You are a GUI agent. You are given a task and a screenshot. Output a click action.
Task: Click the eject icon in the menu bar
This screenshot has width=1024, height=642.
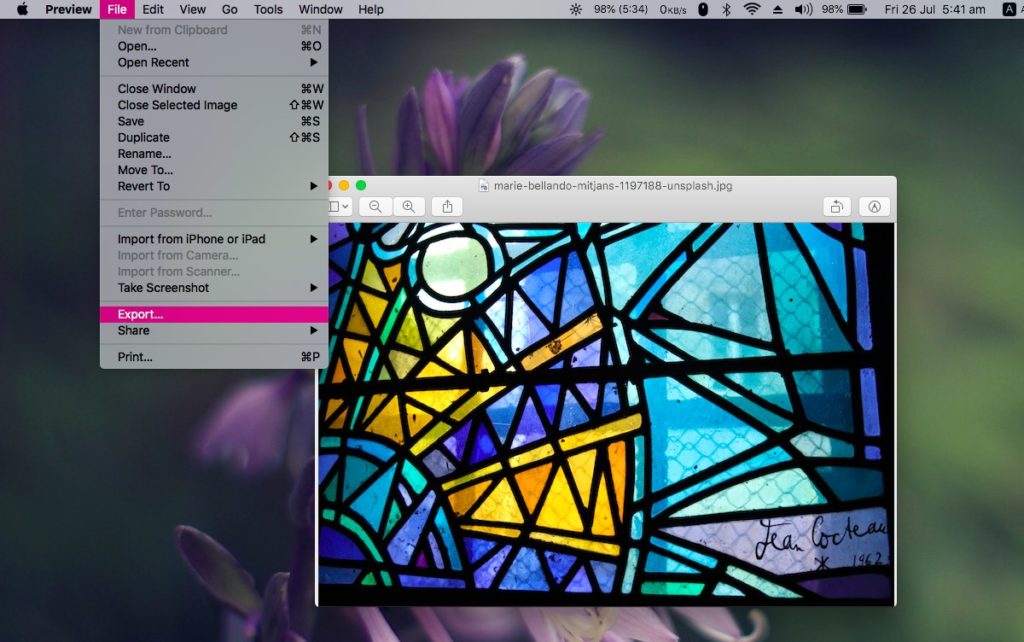(x=777, y=9)
